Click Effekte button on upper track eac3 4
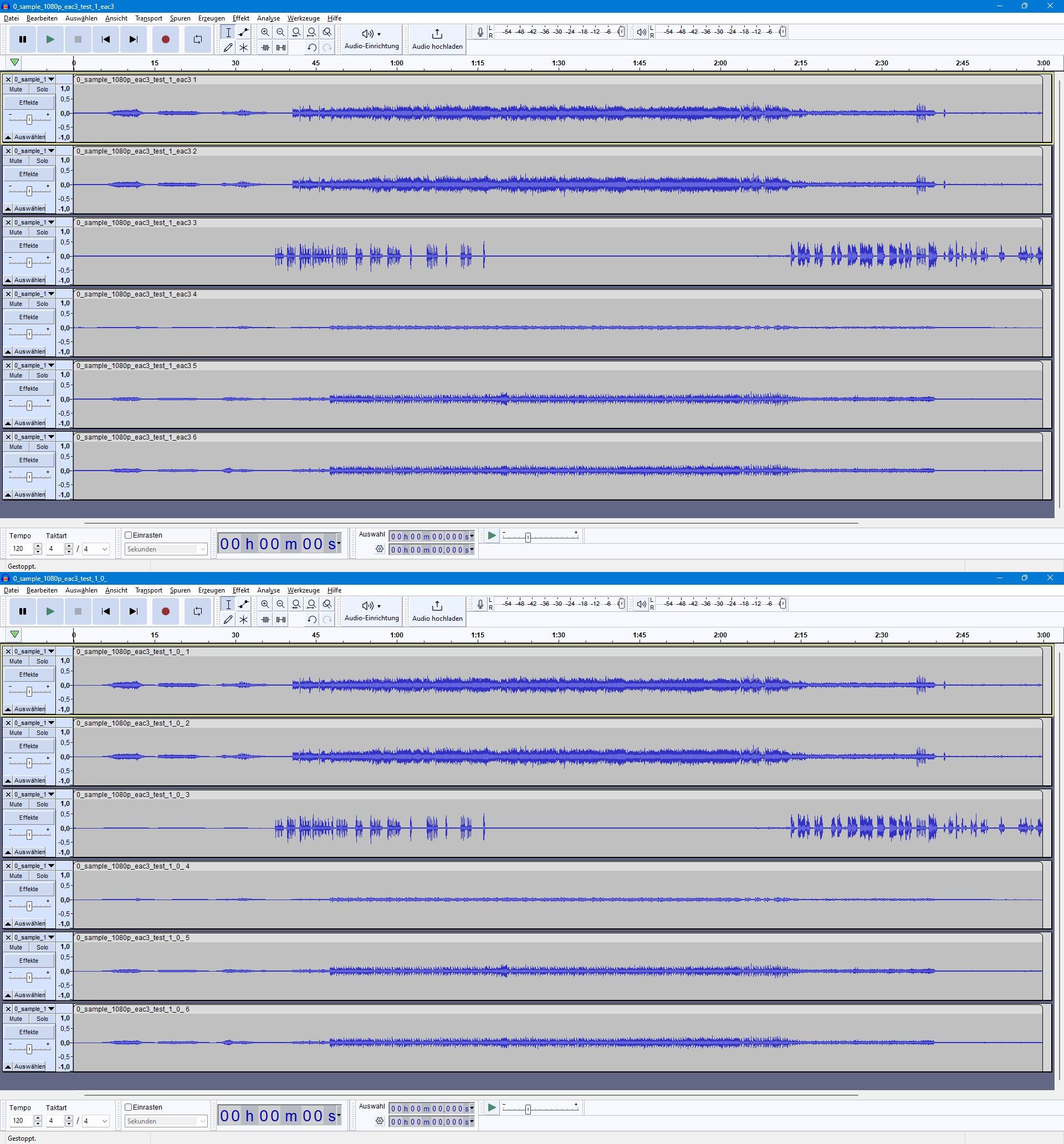Viewport: 1064px width, 1144px height. click(29, 317)
